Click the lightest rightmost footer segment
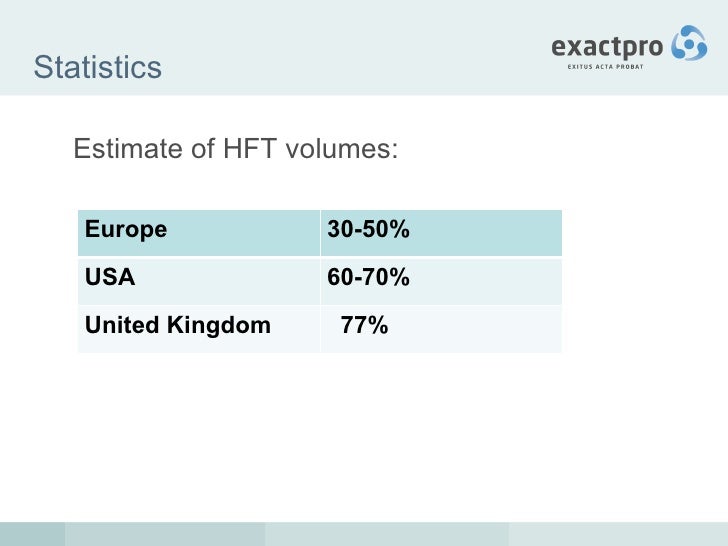728x546 pixels. click(618, 534)
